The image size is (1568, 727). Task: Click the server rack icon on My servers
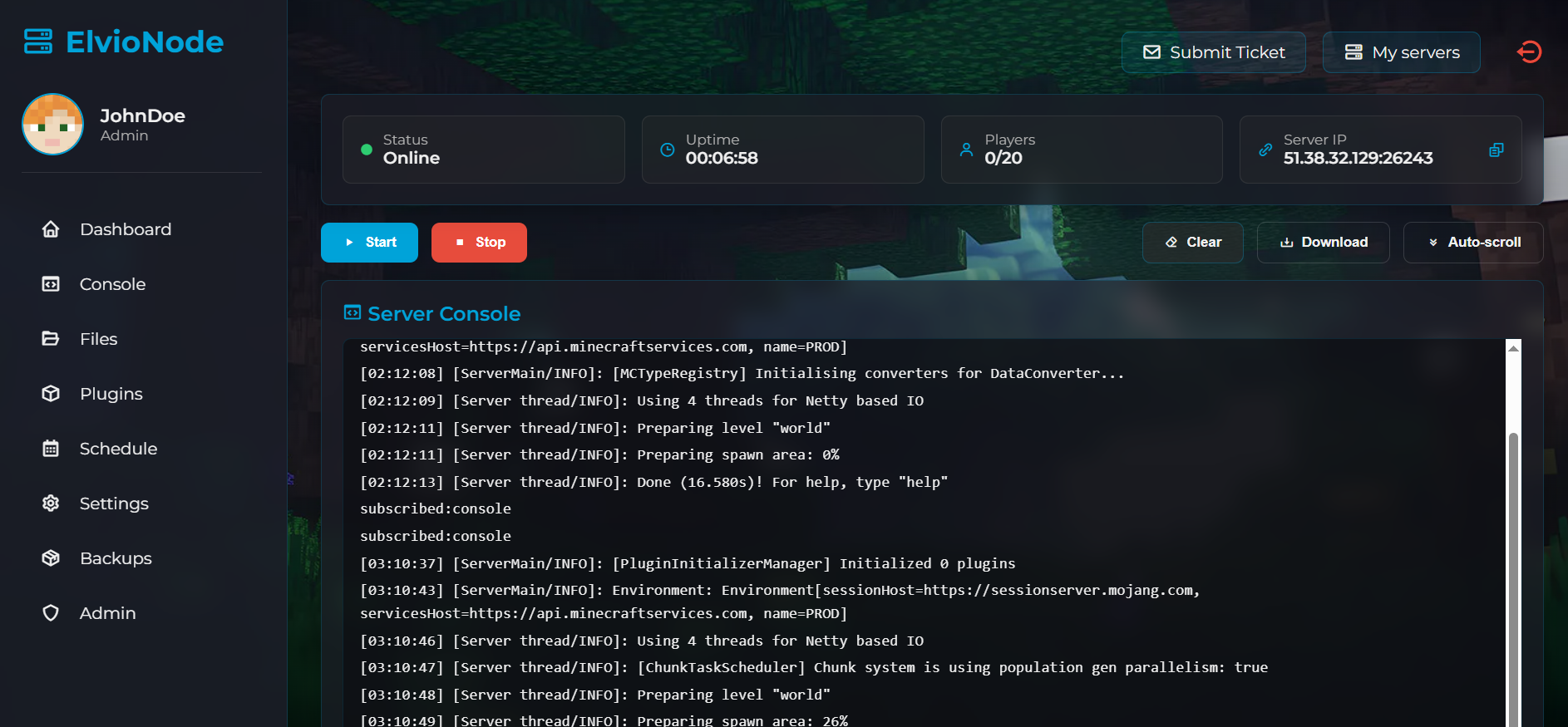[1354, 52]
